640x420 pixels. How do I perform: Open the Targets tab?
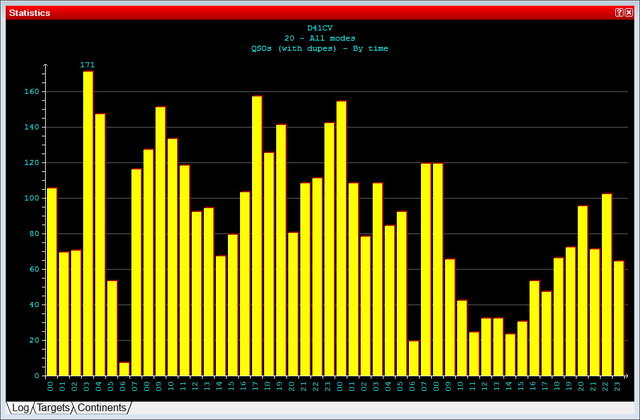(53, 408)
